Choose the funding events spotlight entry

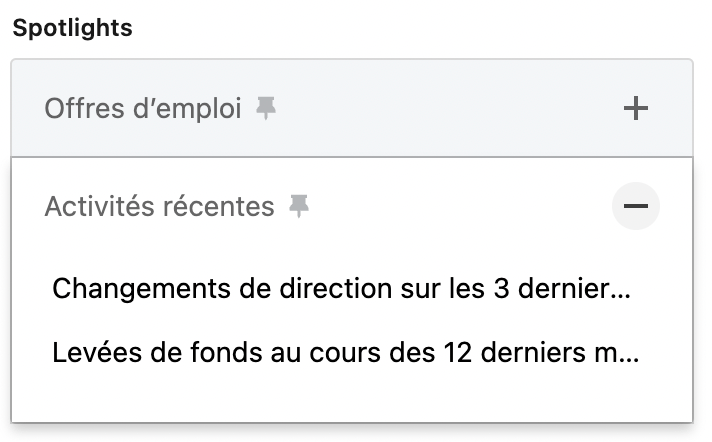point(346,353)
